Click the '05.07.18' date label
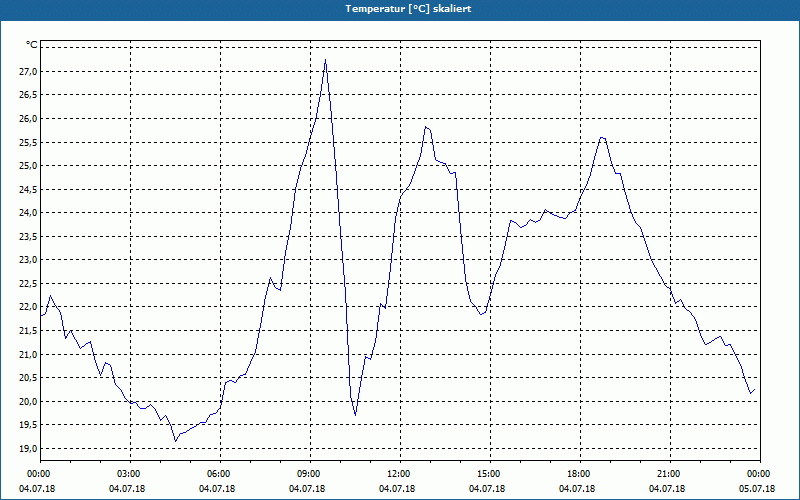800x500 pixels. click(757, 489)
